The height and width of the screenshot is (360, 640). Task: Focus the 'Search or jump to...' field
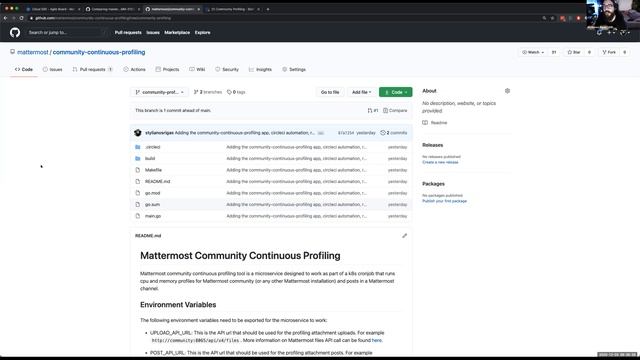click(x=66, y=32)
